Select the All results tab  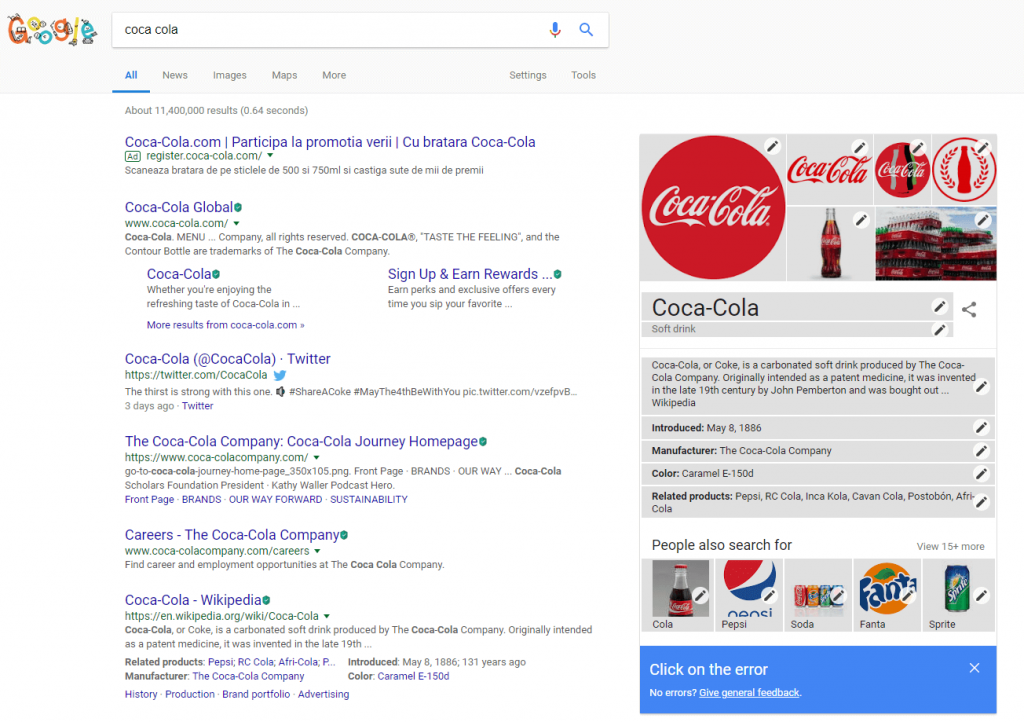[131, 75]
